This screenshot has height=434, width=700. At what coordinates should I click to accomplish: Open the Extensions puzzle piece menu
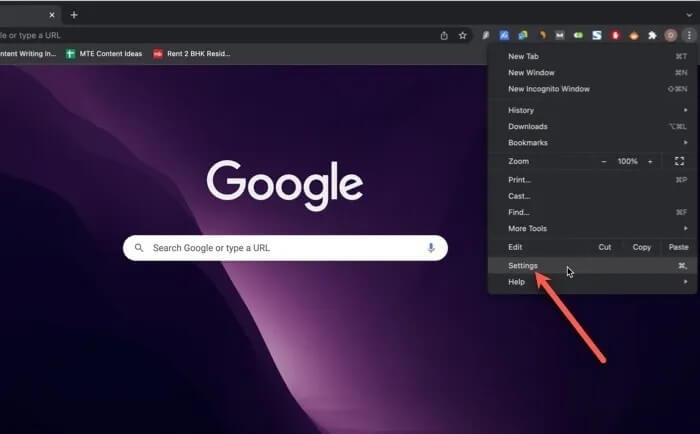pos(652,35)
